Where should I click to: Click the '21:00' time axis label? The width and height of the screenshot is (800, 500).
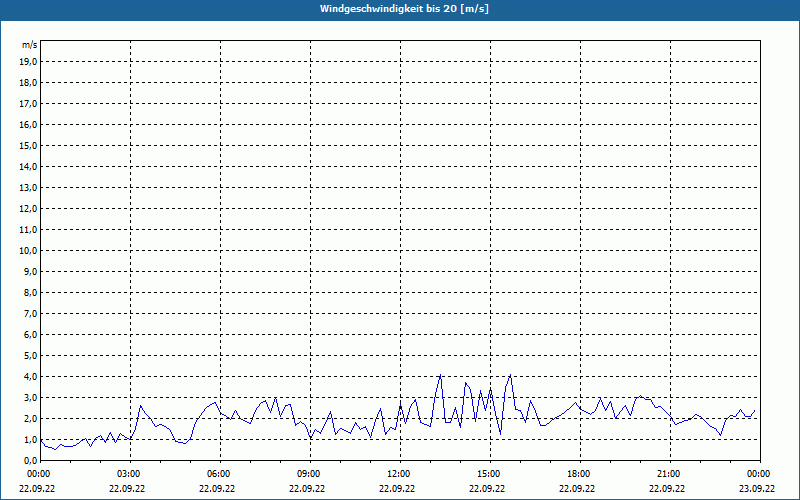click(x=670, y=474)
